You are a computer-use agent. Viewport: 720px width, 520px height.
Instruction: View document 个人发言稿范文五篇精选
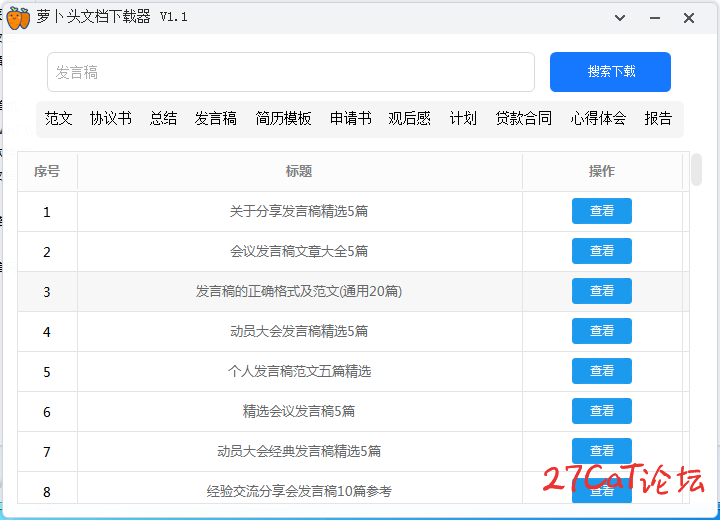click(602, 371)
